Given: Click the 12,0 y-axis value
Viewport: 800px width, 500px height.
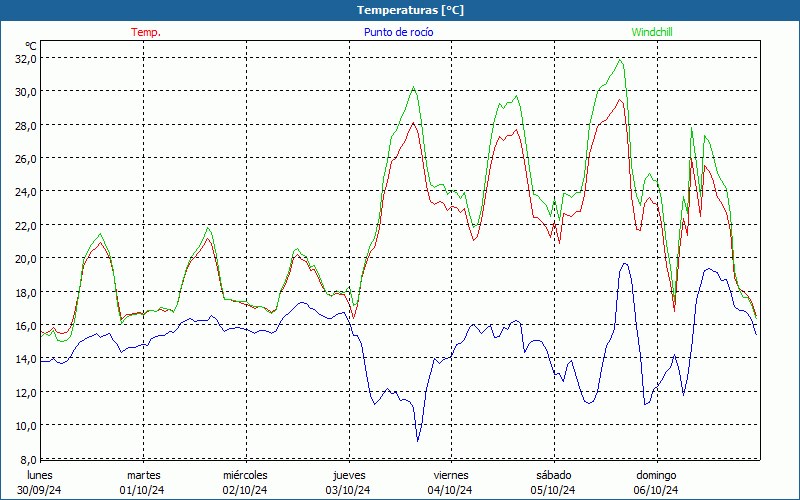Looking at the screenshot, I should coord(26,392).
